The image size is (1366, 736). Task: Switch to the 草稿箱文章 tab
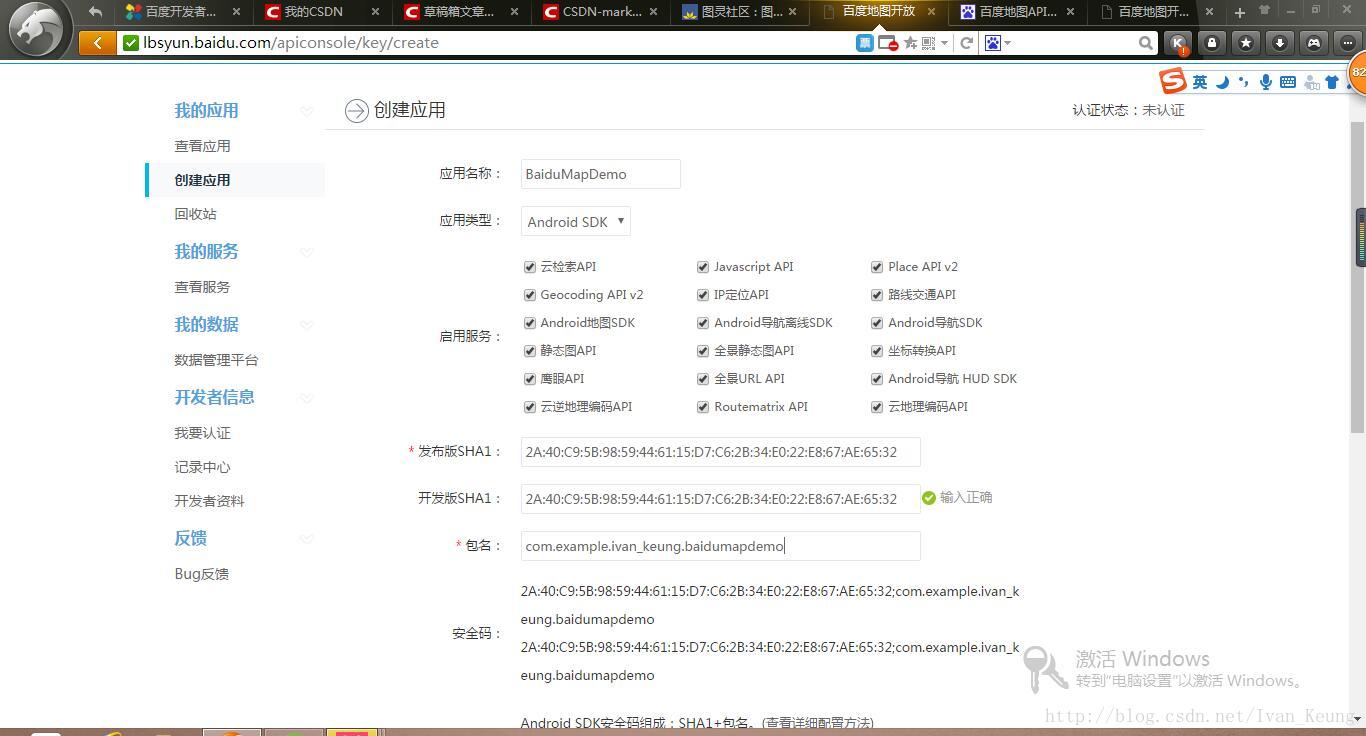click(x=461, y=12)
